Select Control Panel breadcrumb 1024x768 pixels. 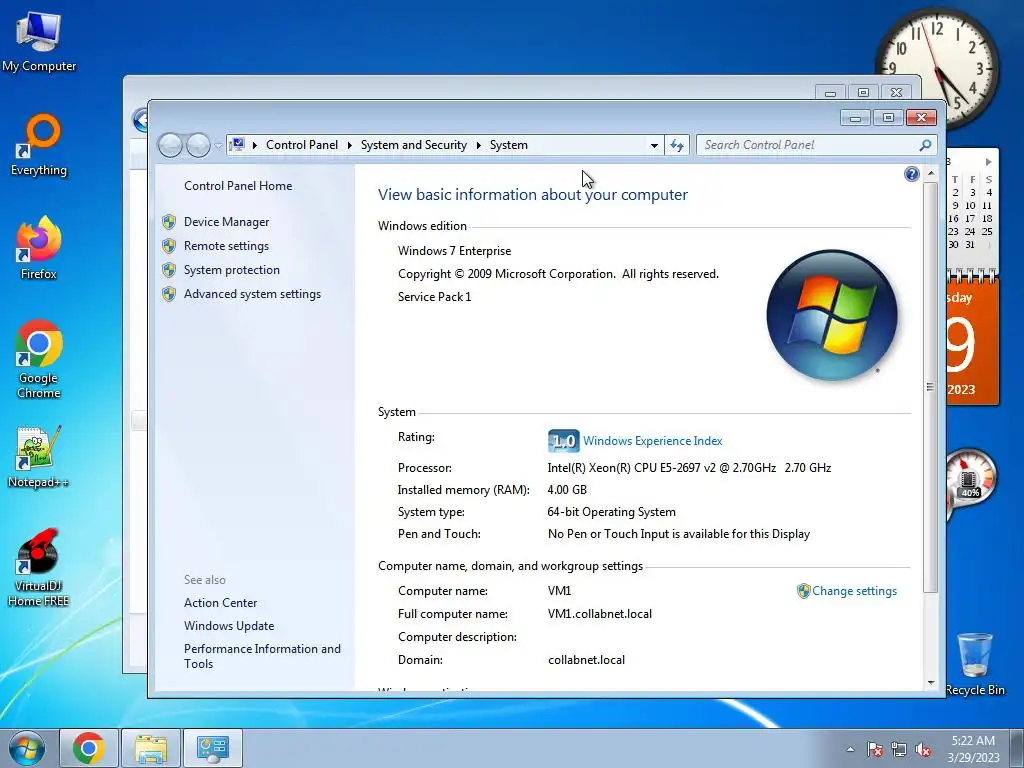point(302,145)
